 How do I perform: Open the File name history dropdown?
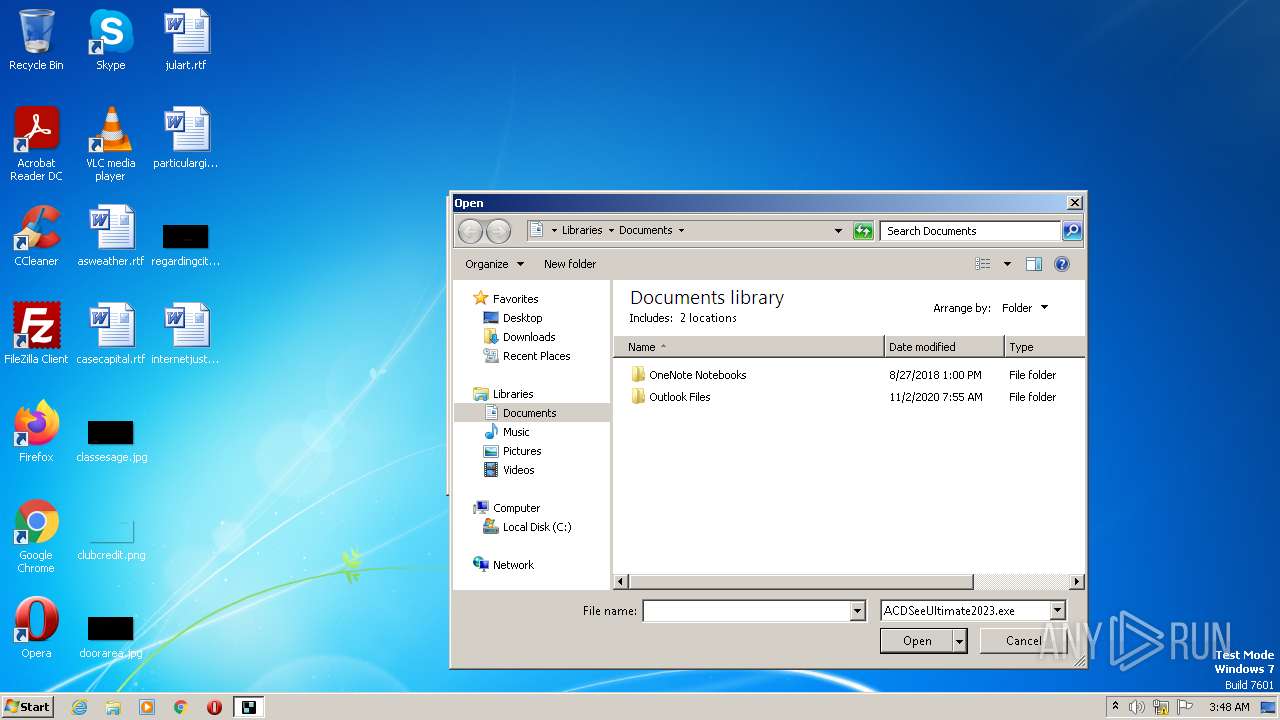click(857, 611)
